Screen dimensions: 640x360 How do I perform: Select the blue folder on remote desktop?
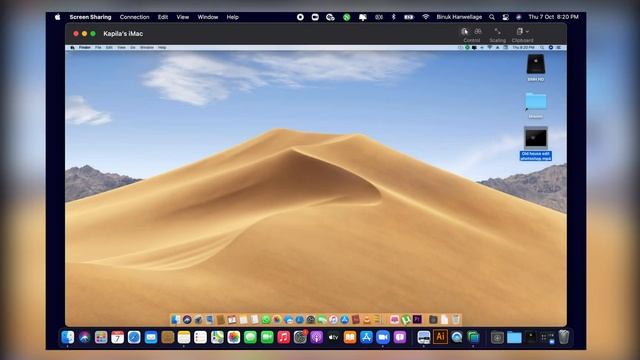(536, 101)
